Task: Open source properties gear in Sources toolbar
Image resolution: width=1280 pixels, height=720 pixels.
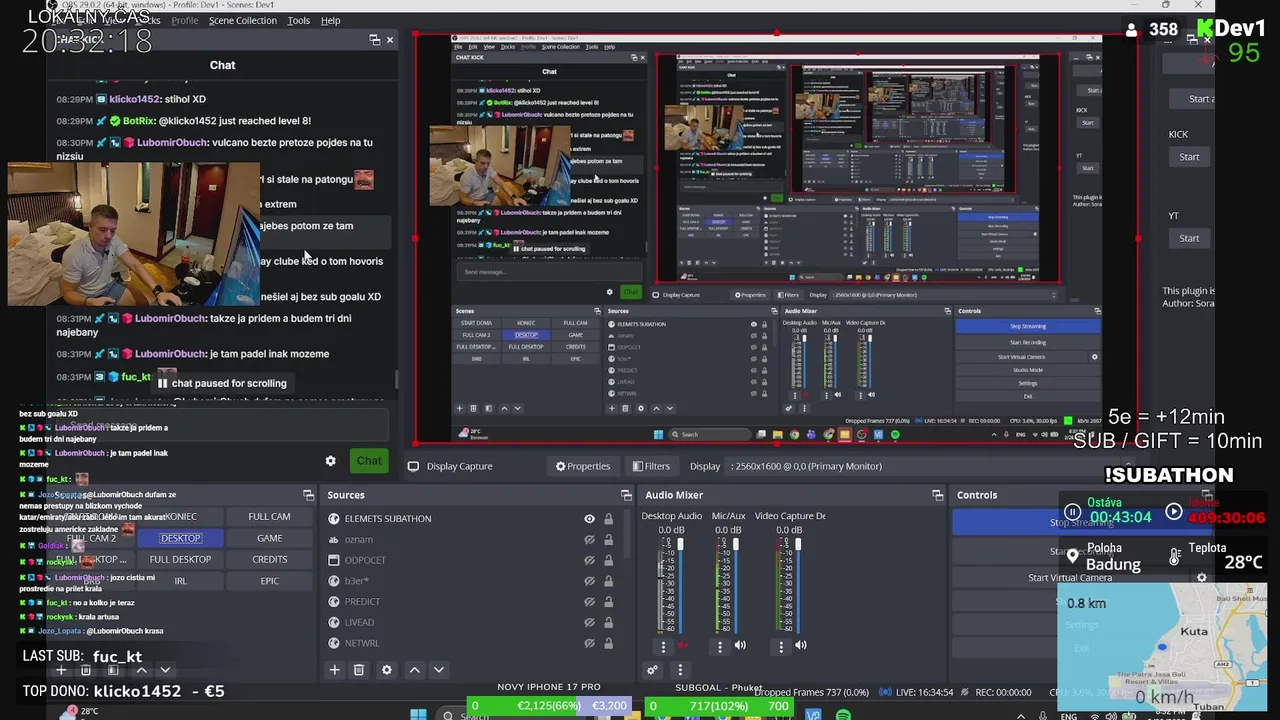Action: [x=387, y=670]
